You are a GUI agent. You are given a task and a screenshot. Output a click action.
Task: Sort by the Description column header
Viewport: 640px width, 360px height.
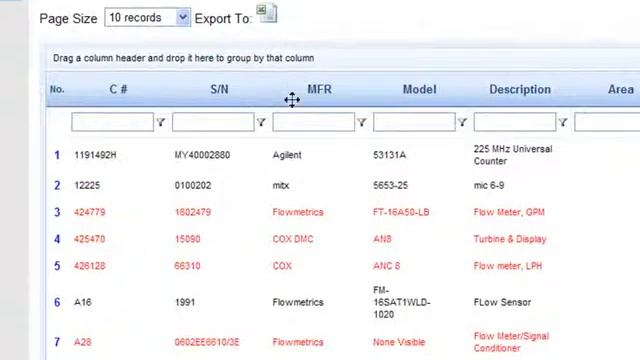[x=520, y=89]
